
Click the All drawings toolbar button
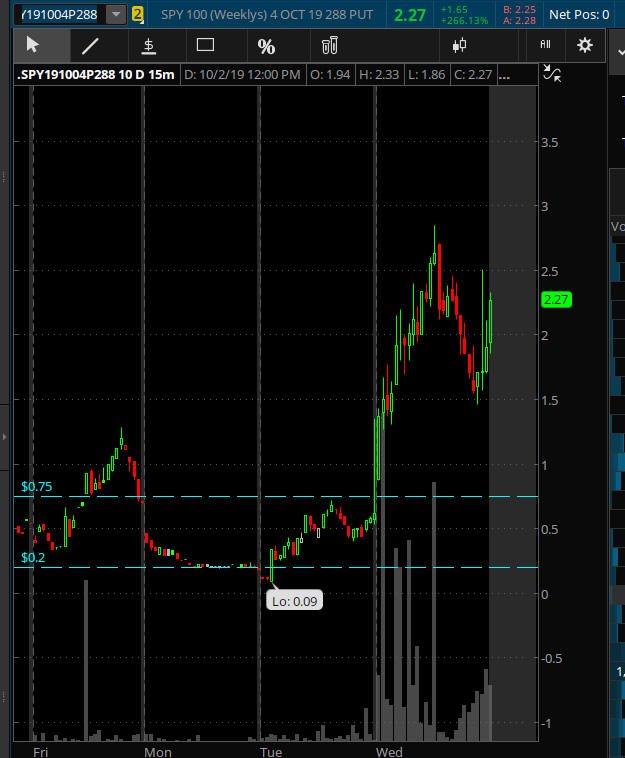pos(545,44)
